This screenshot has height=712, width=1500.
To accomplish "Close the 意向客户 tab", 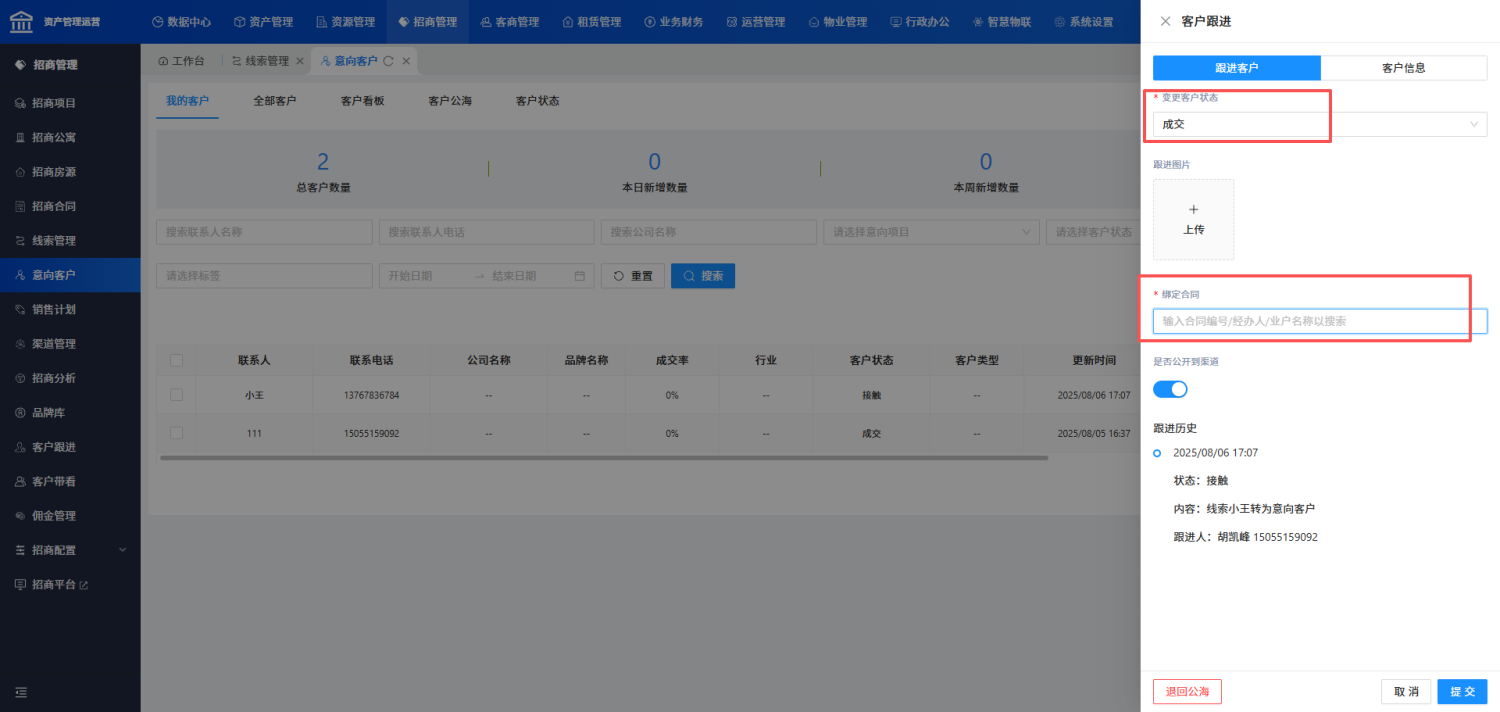I will click(x=406, y=61).
